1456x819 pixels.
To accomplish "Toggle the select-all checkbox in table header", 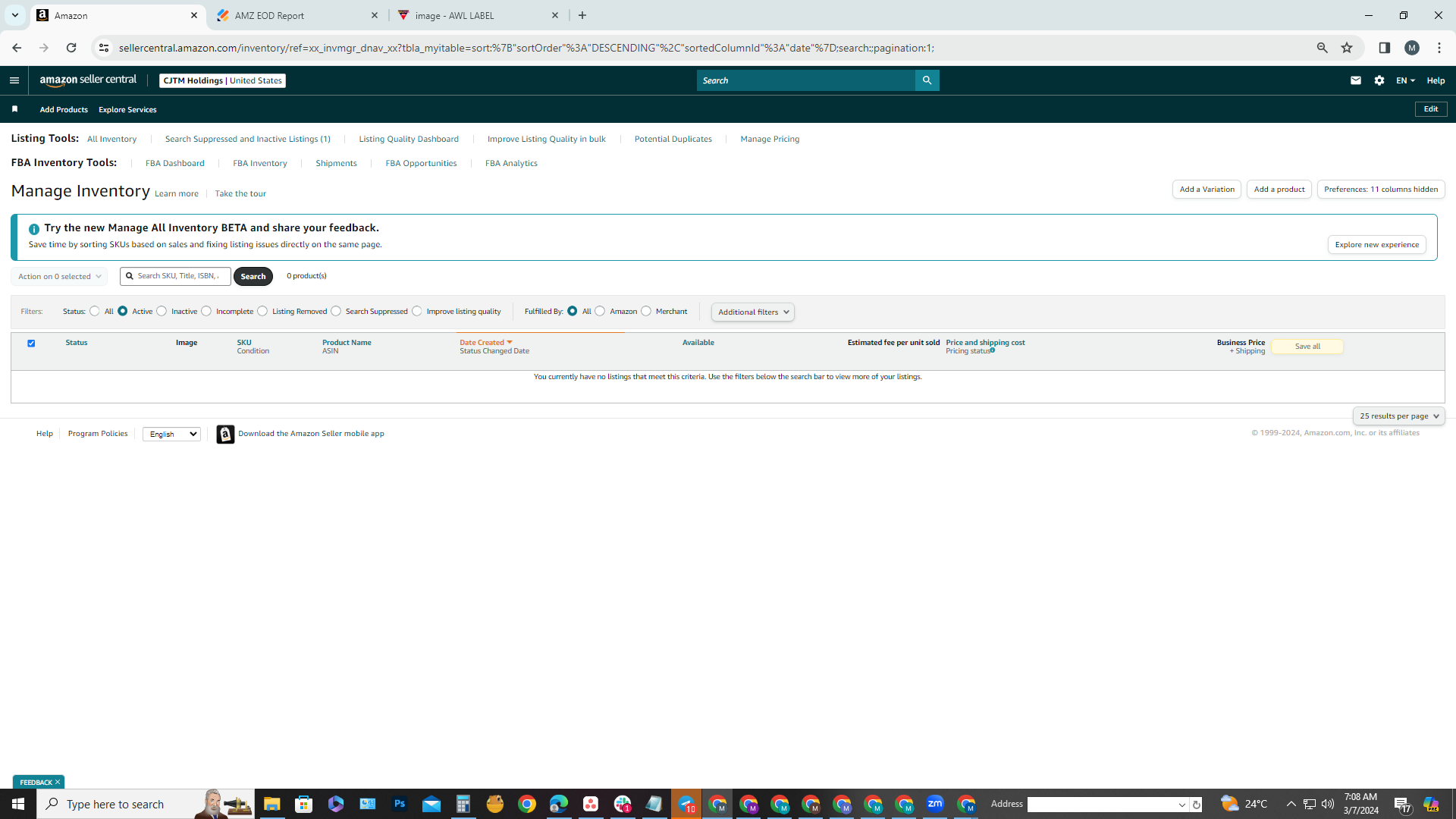I will (31, 344).
